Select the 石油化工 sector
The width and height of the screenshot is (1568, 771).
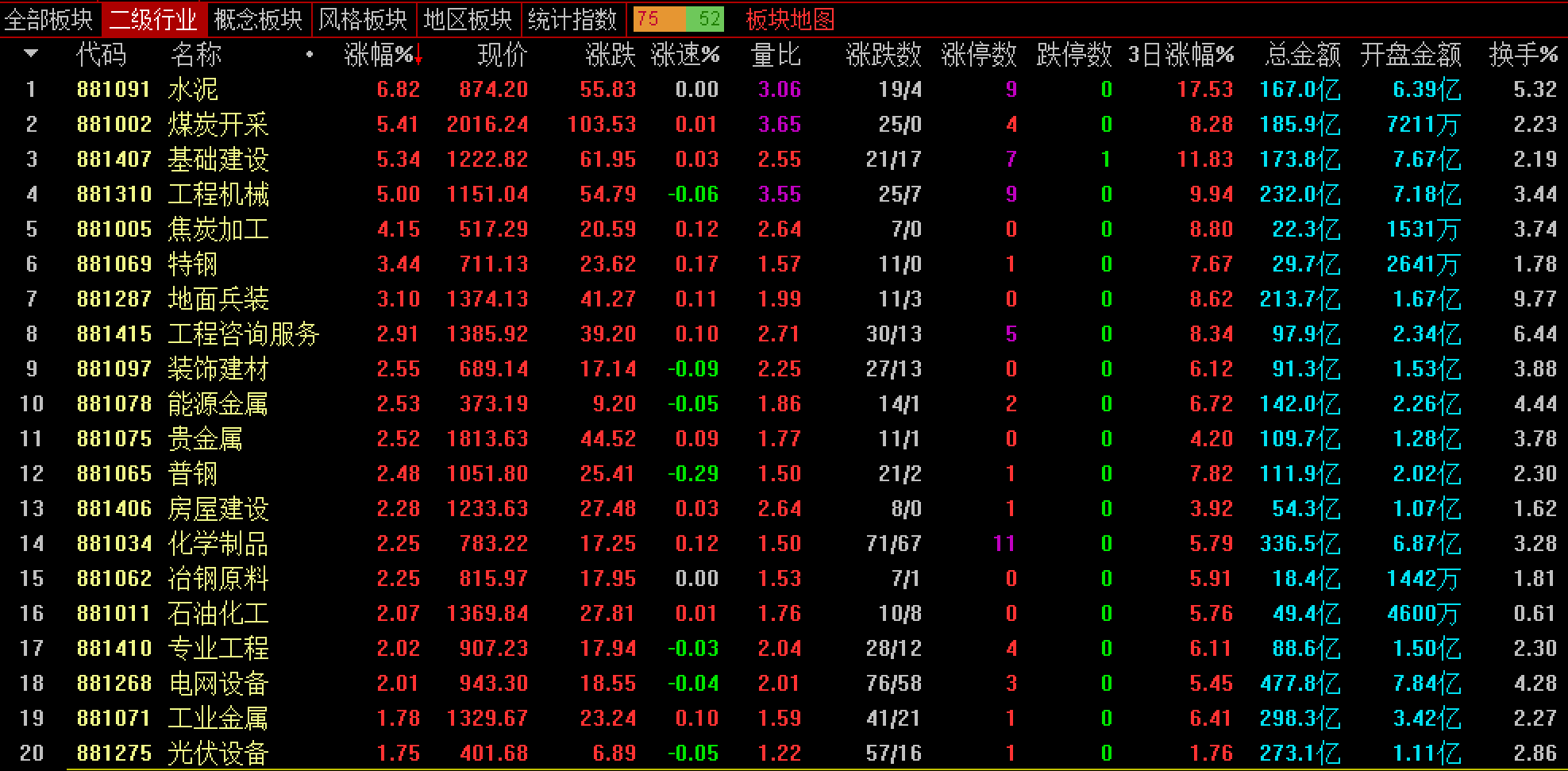coord(218,614)
